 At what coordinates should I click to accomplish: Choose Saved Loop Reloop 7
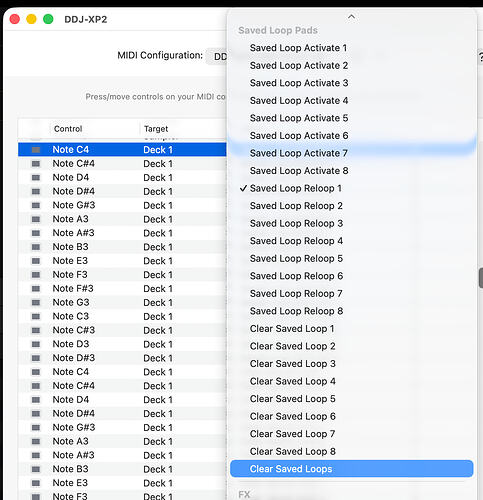coord(351,293)
